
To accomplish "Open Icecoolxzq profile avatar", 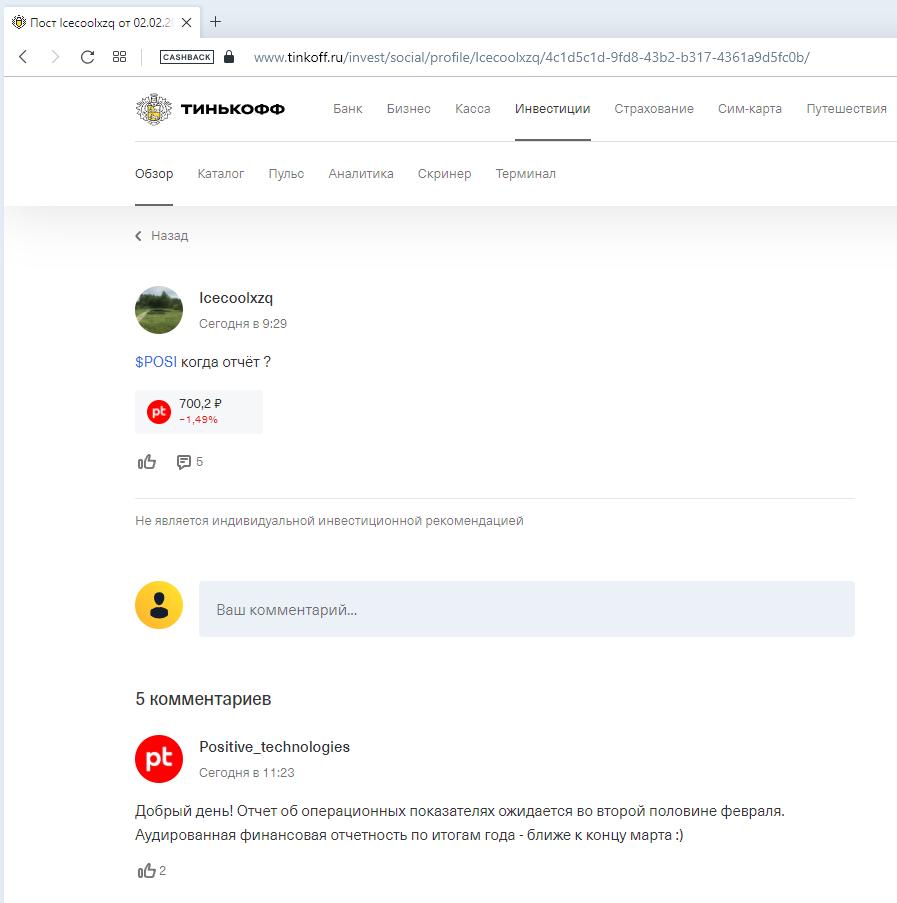I will coord(159,310).
